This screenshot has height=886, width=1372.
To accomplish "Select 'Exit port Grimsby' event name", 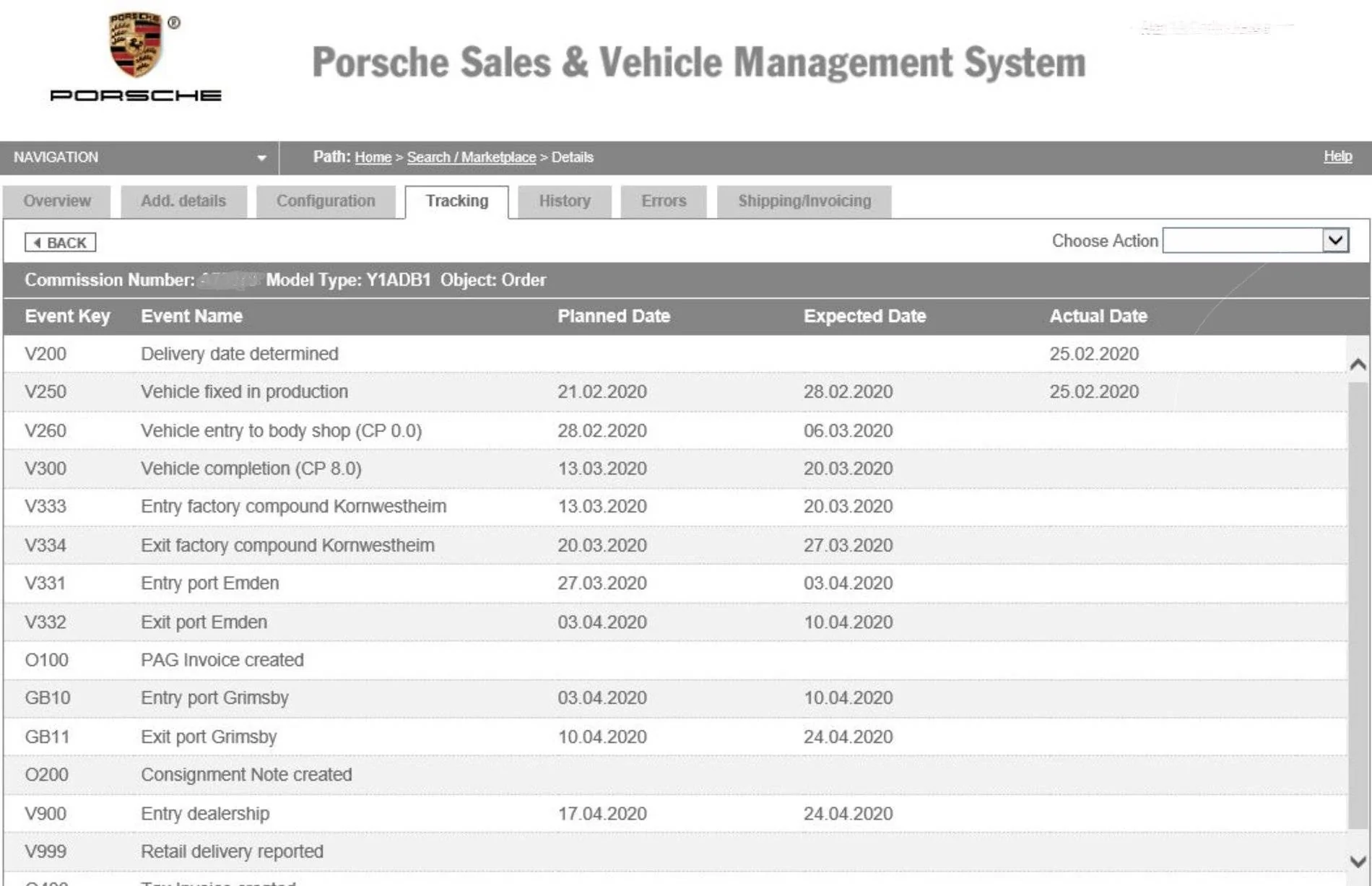I will point(209,737).
